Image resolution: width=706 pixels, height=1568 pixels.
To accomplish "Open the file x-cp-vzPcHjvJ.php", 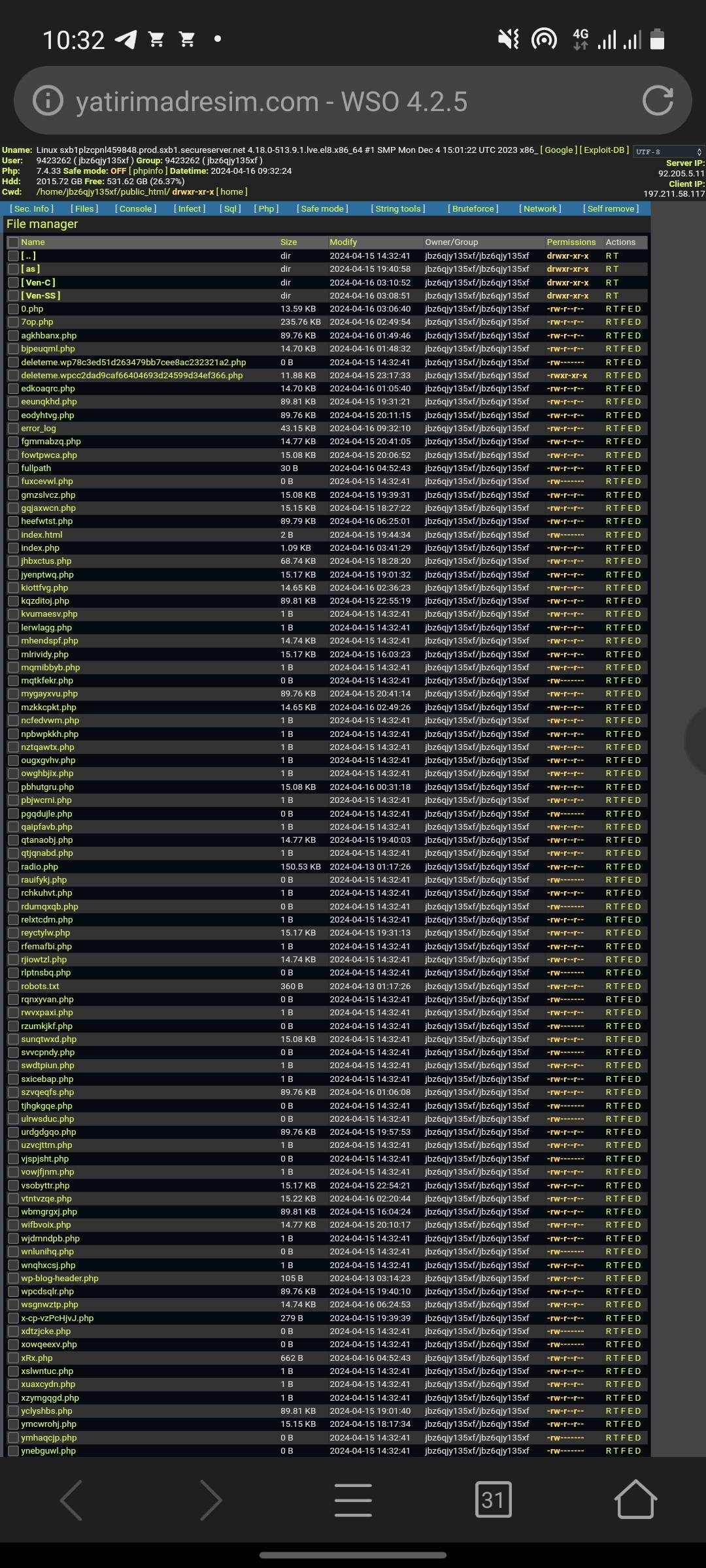I will point(58,1318).
